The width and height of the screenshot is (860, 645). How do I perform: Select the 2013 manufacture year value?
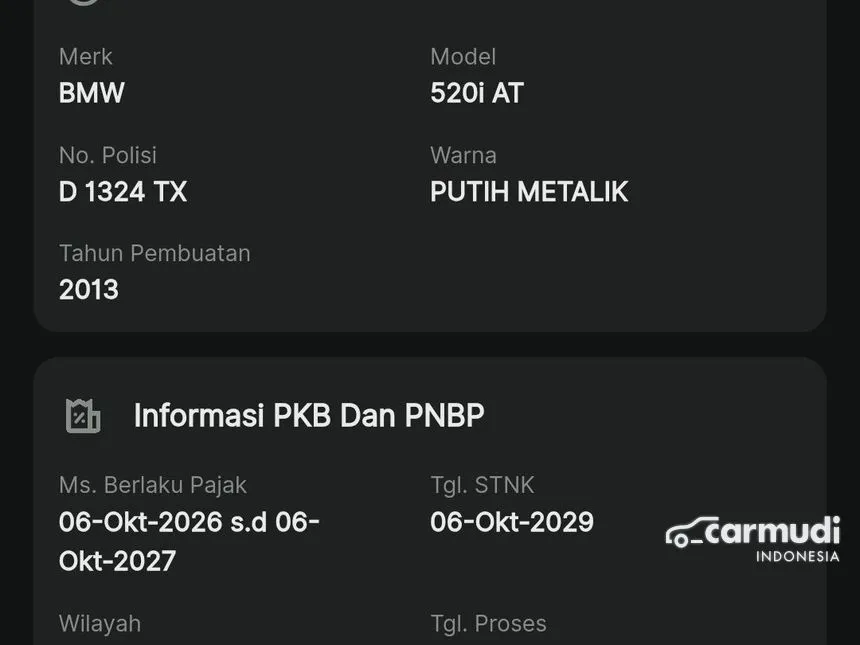pos(89,290)
